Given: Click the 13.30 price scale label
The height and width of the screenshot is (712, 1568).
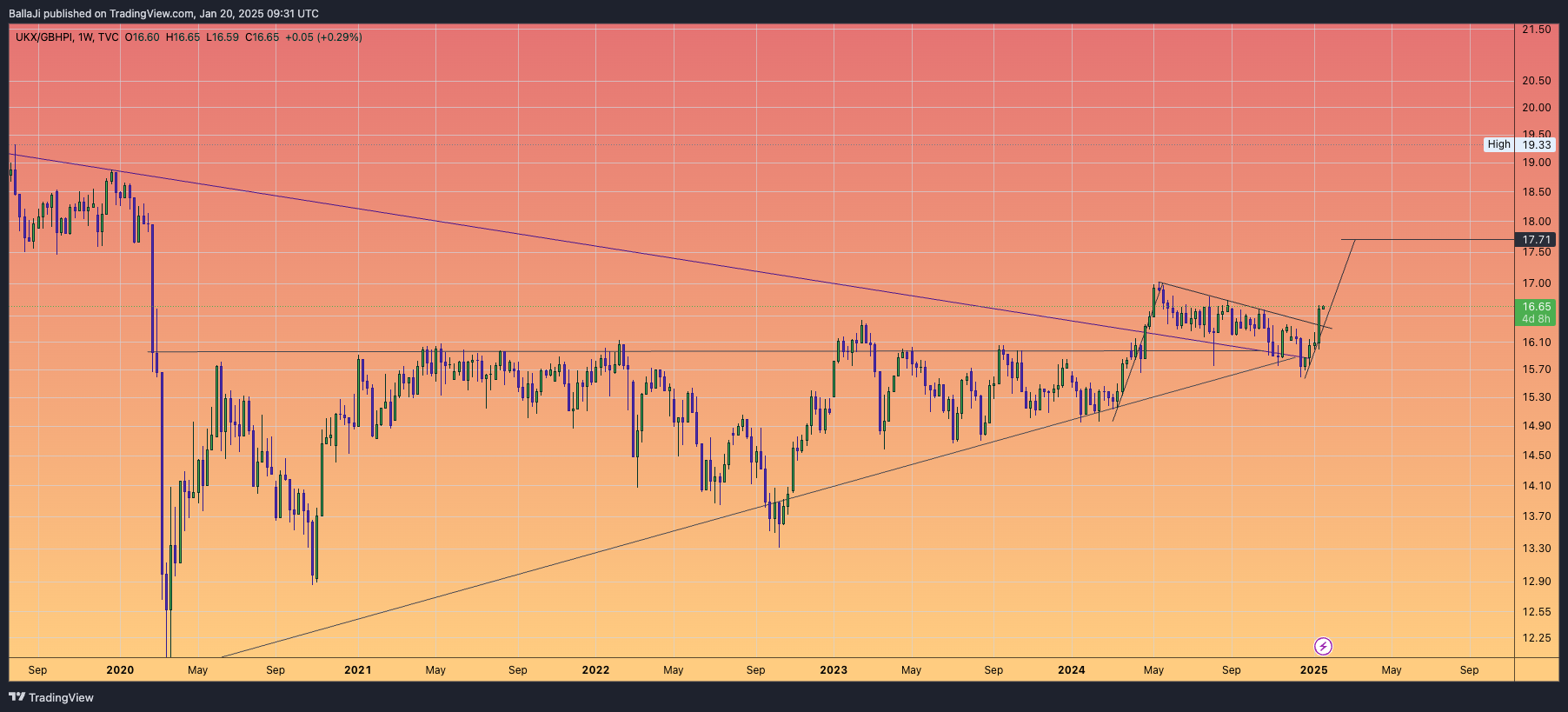Looking at the screenshot, I should tap(1537, 549).
